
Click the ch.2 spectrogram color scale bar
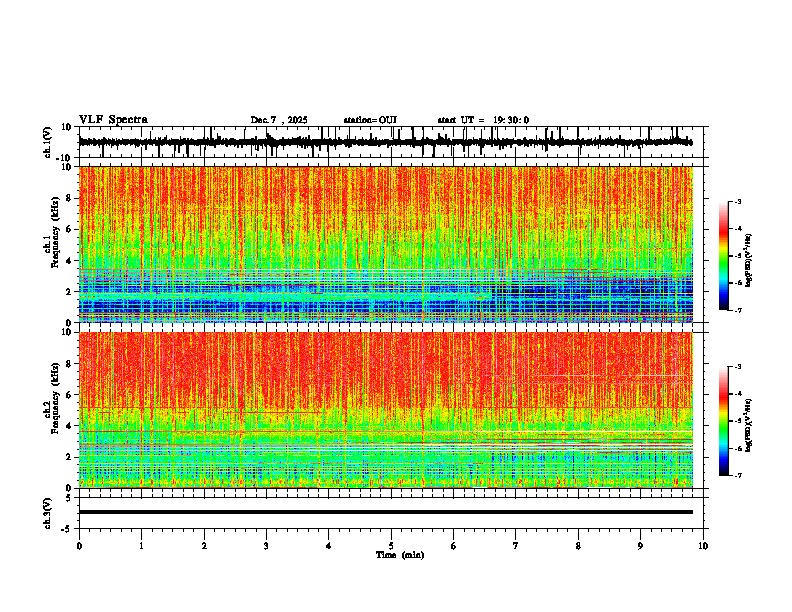(724, 421)
